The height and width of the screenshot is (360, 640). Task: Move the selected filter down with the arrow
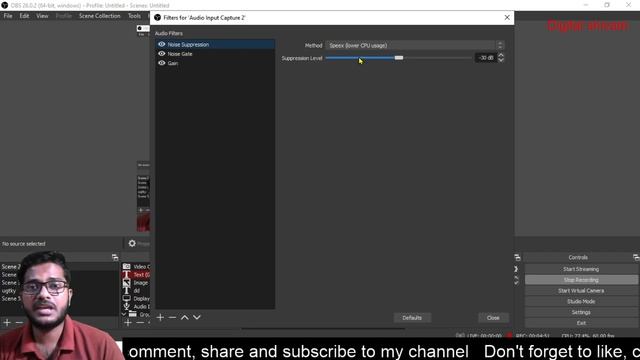197,317
